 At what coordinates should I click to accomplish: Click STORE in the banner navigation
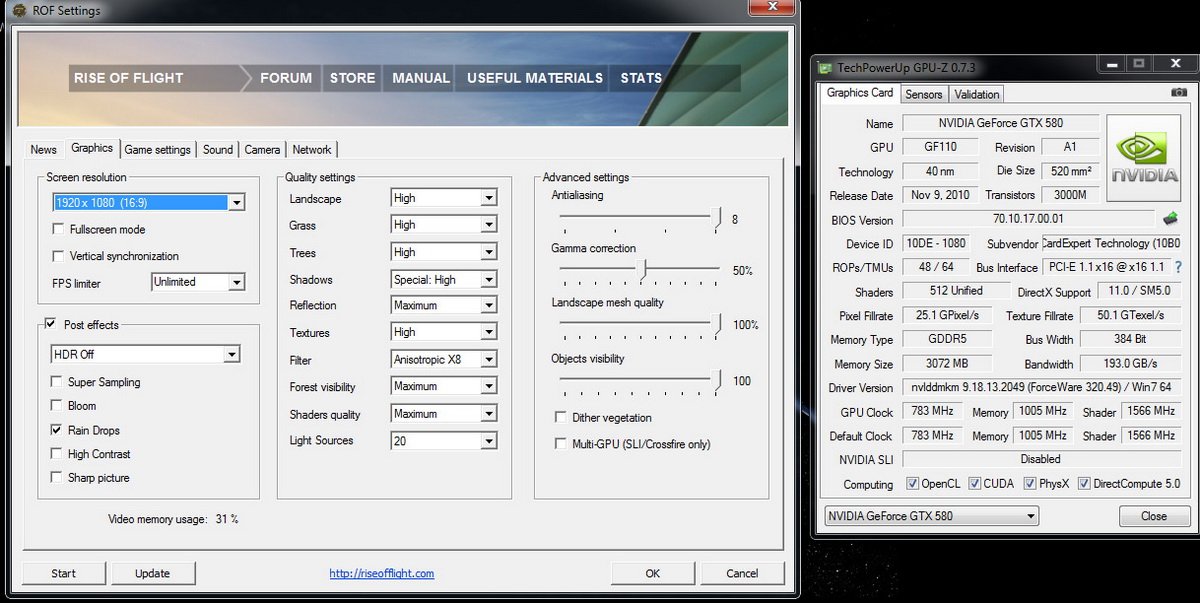[x=353, y=78]
